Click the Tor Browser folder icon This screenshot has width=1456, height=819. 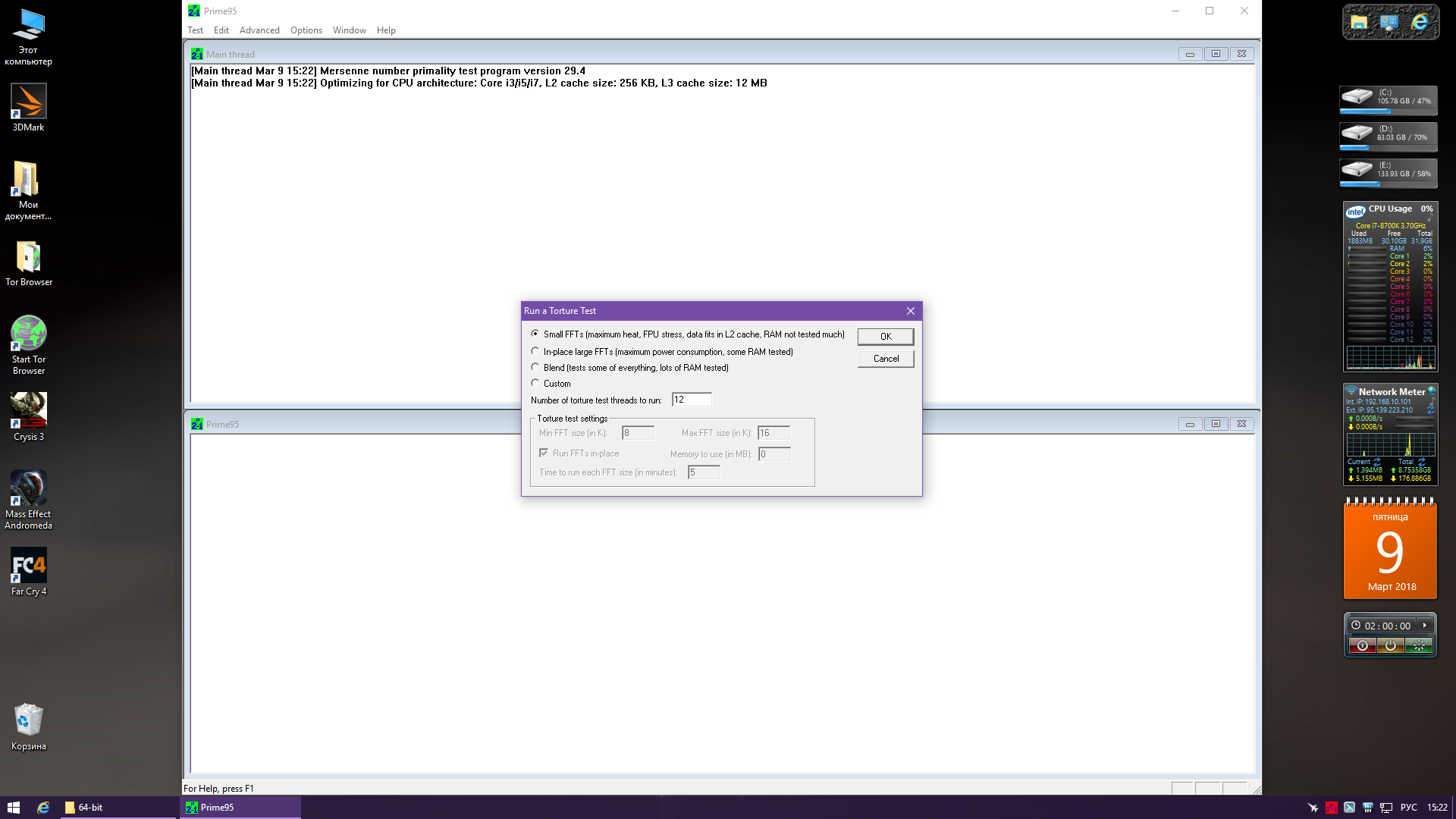[29, 258]
